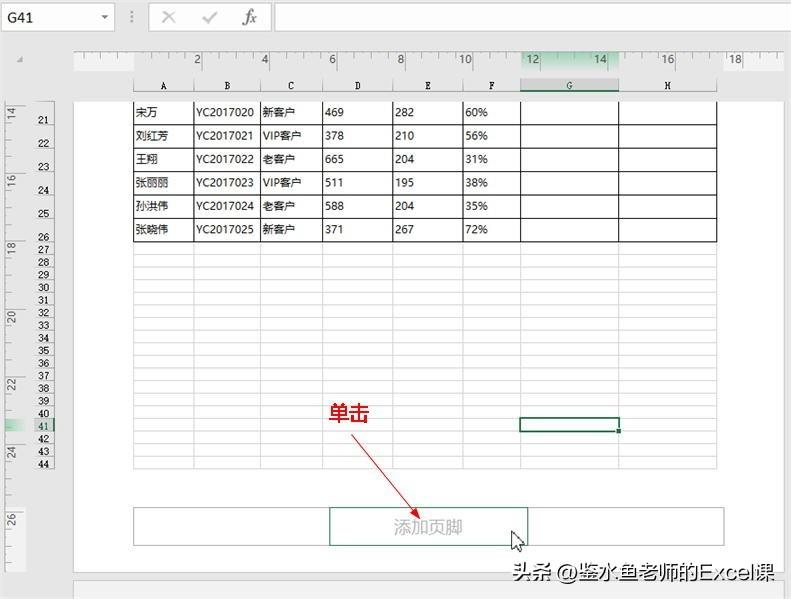
Task: Select column D header
Action: pyautogui.click(x=358, y=85)
